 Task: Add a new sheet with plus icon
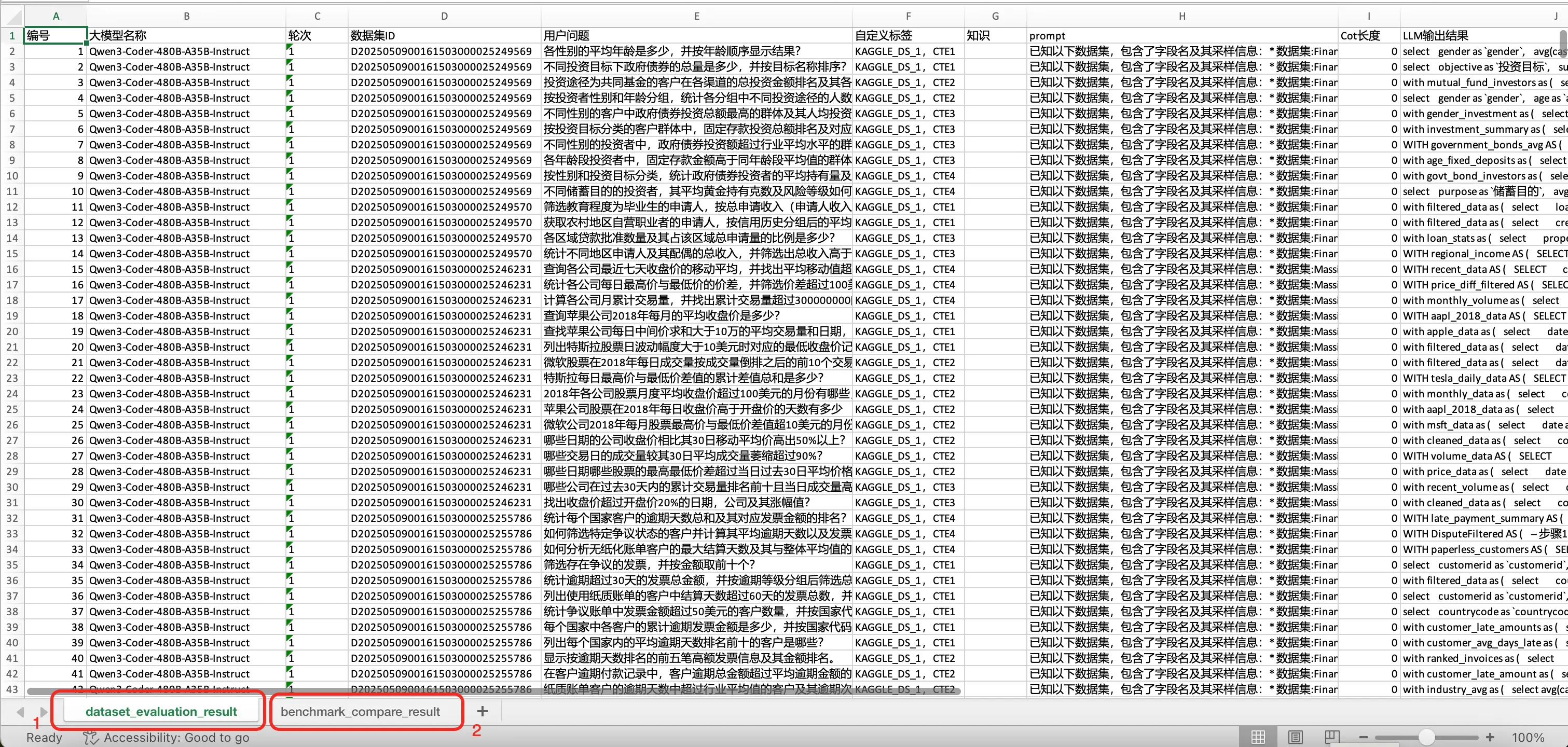[482, 711]
